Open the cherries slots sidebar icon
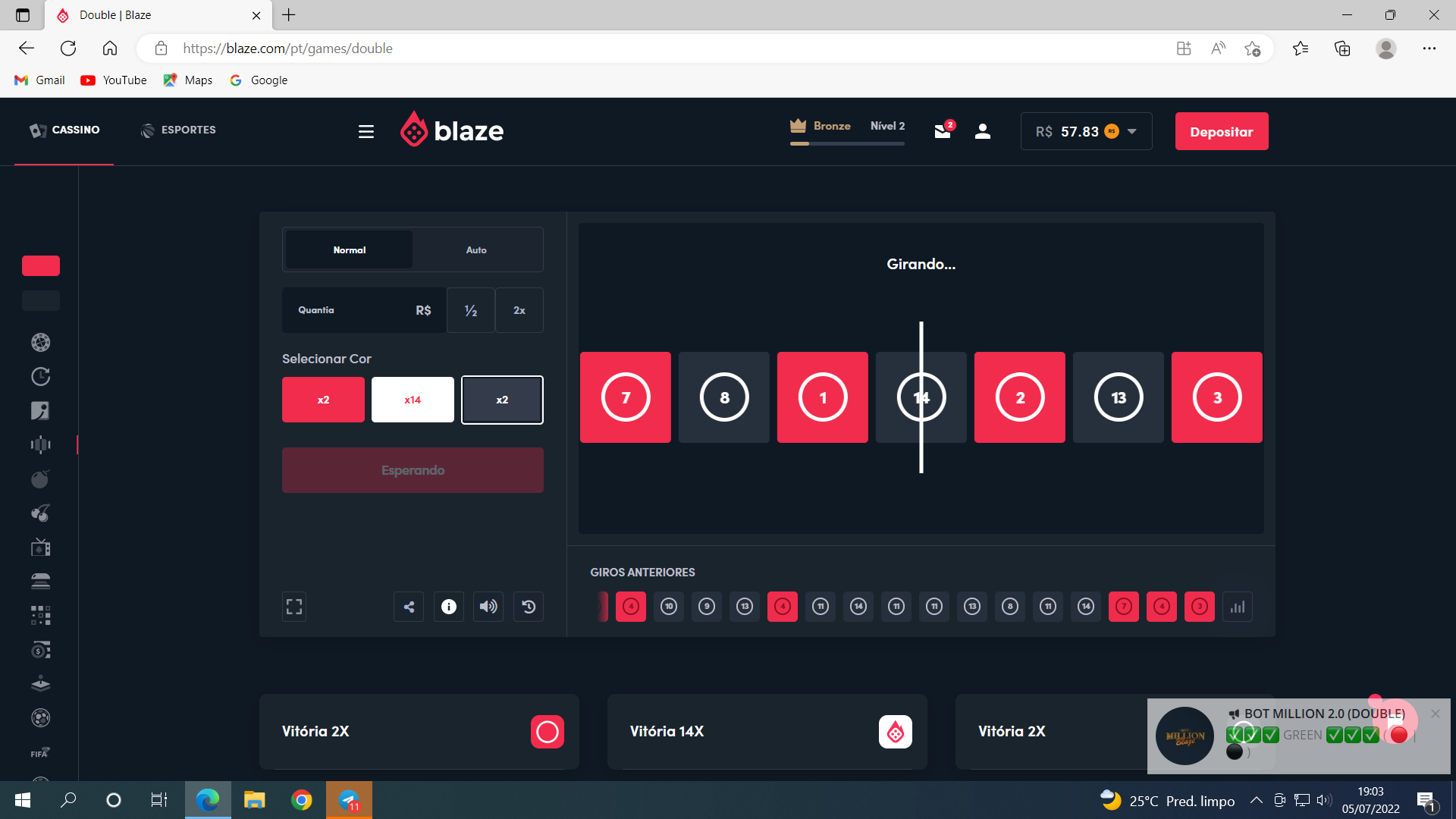This screenshot has height=819, width=1456. pyautogui.click(x=41, y=513)
